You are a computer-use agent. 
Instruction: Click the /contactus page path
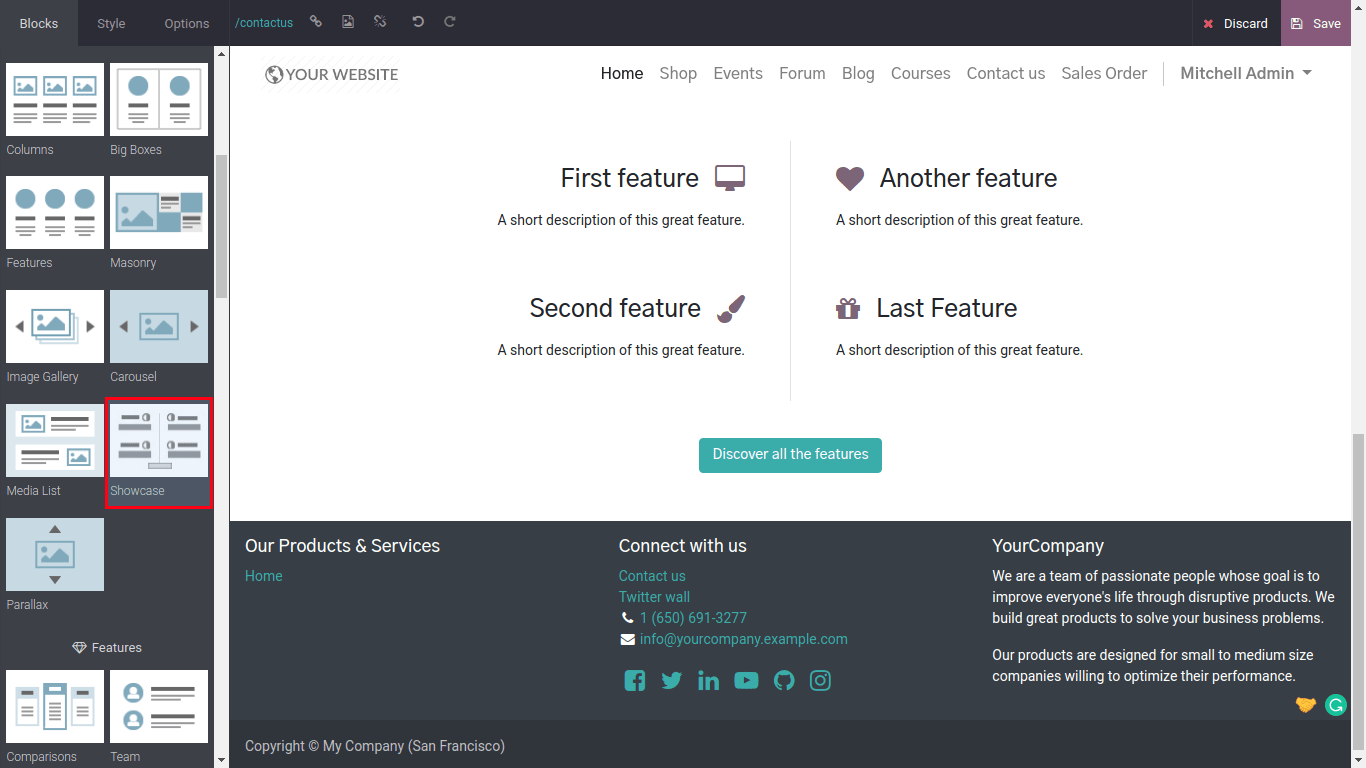pos(264,23)
